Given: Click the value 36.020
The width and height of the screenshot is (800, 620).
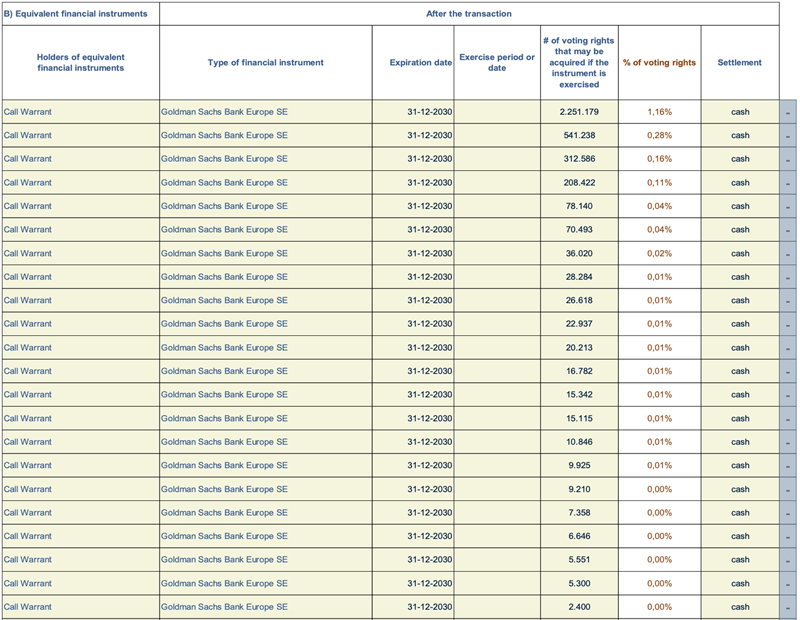Looking at the screenshot, I should click(x=579, y=253).
